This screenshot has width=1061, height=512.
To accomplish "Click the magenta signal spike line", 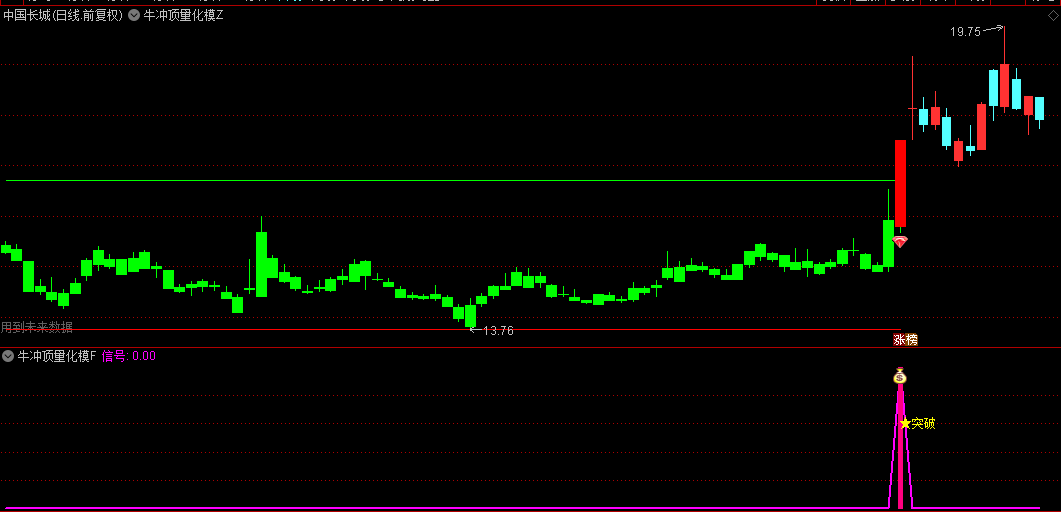I will 900,446.
